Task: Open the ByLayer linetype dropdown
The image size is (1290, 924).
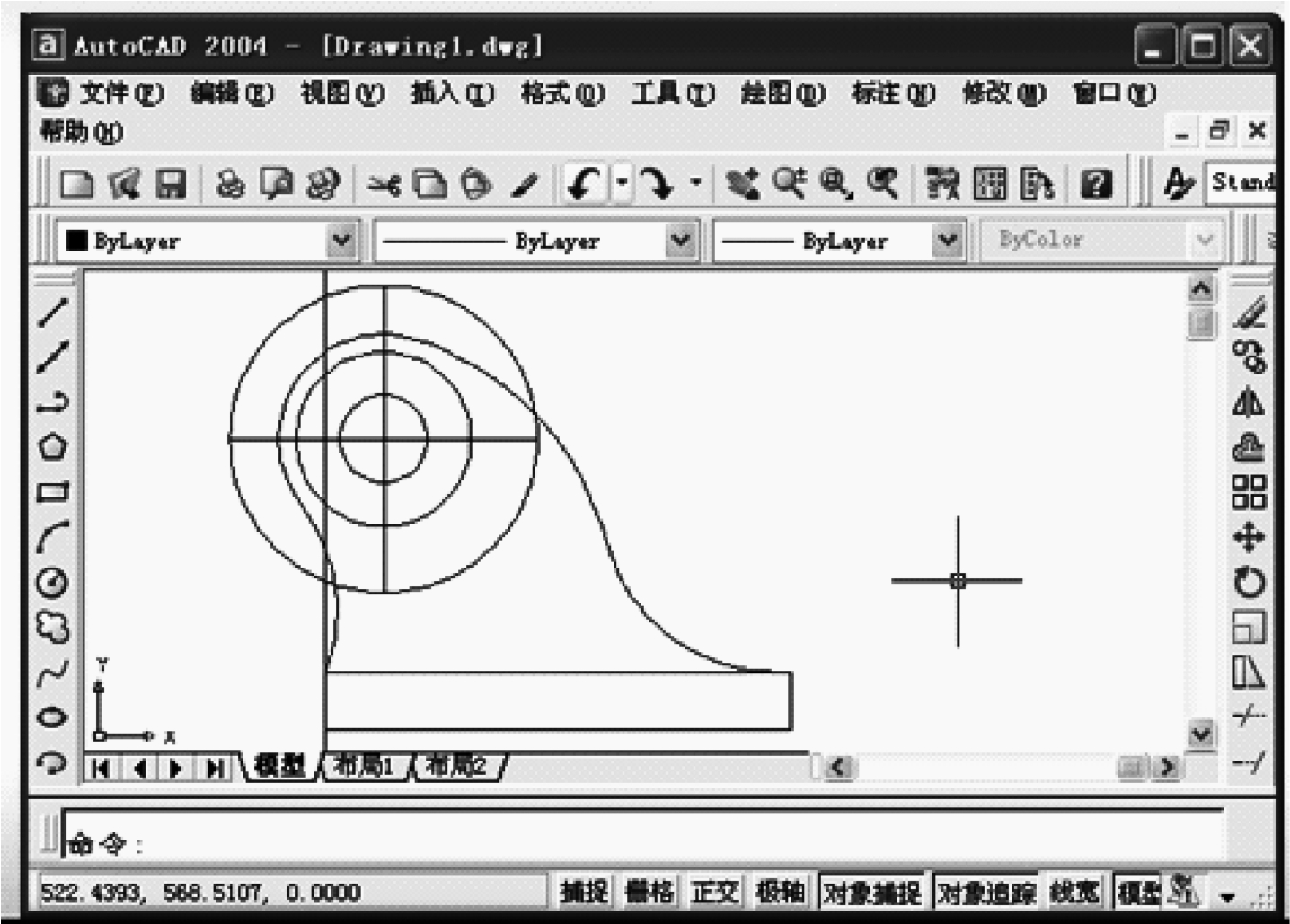Action: [681, 241]
